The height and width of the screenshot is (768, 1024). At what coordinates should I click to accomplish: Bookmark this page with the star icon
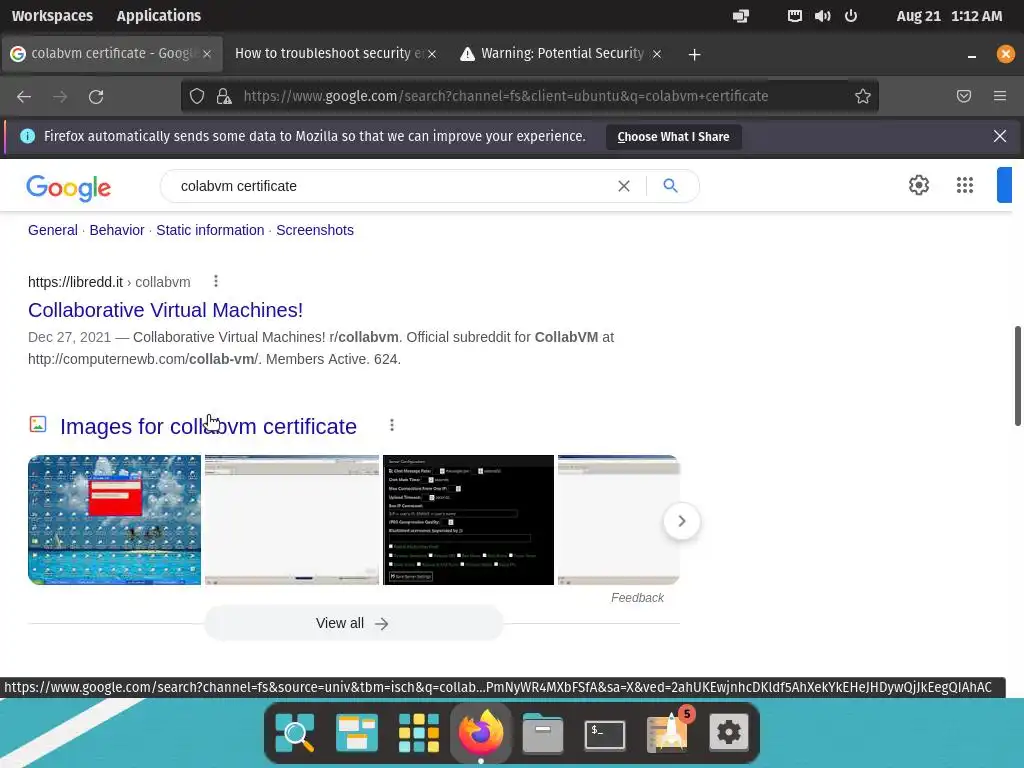[863, 96]
